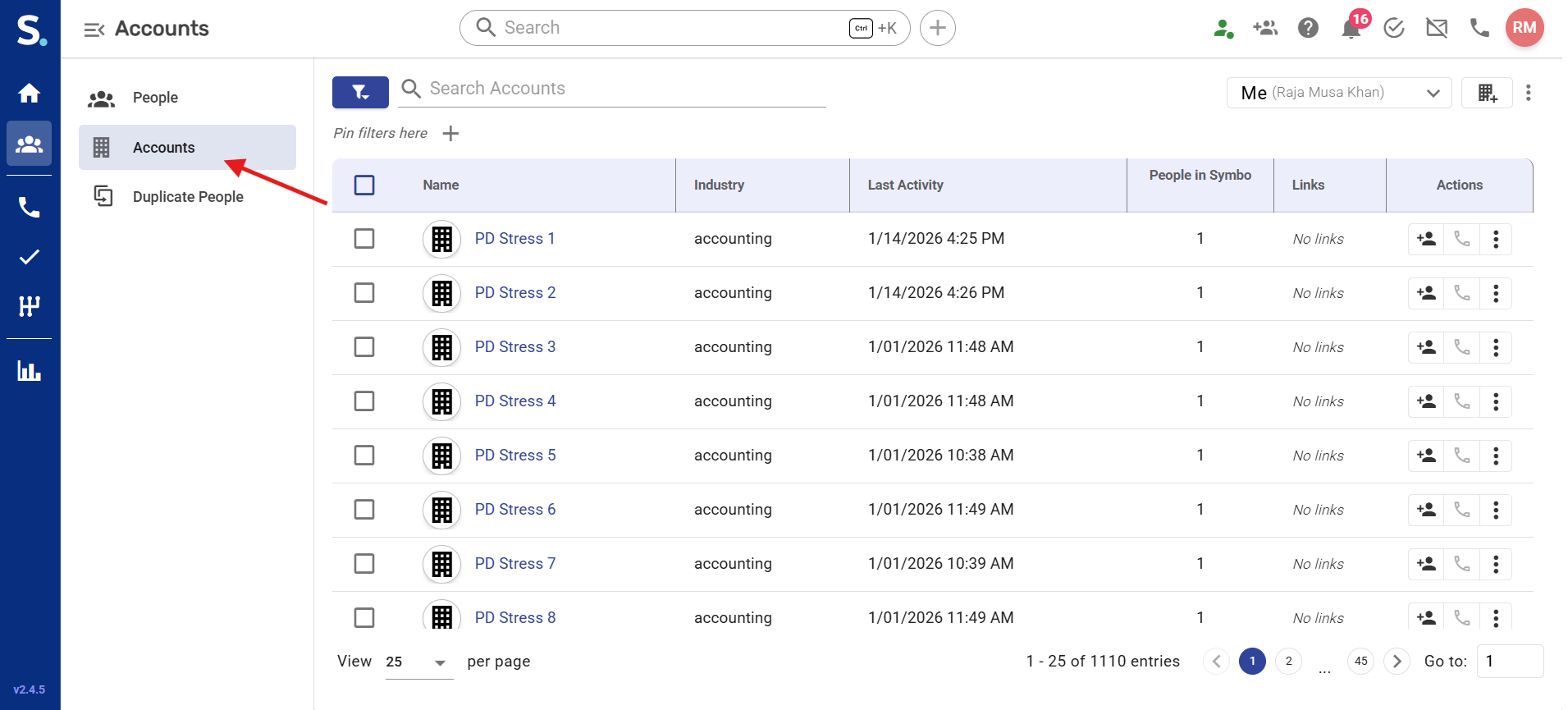Click the Search Accounts input field

point(624,89)
